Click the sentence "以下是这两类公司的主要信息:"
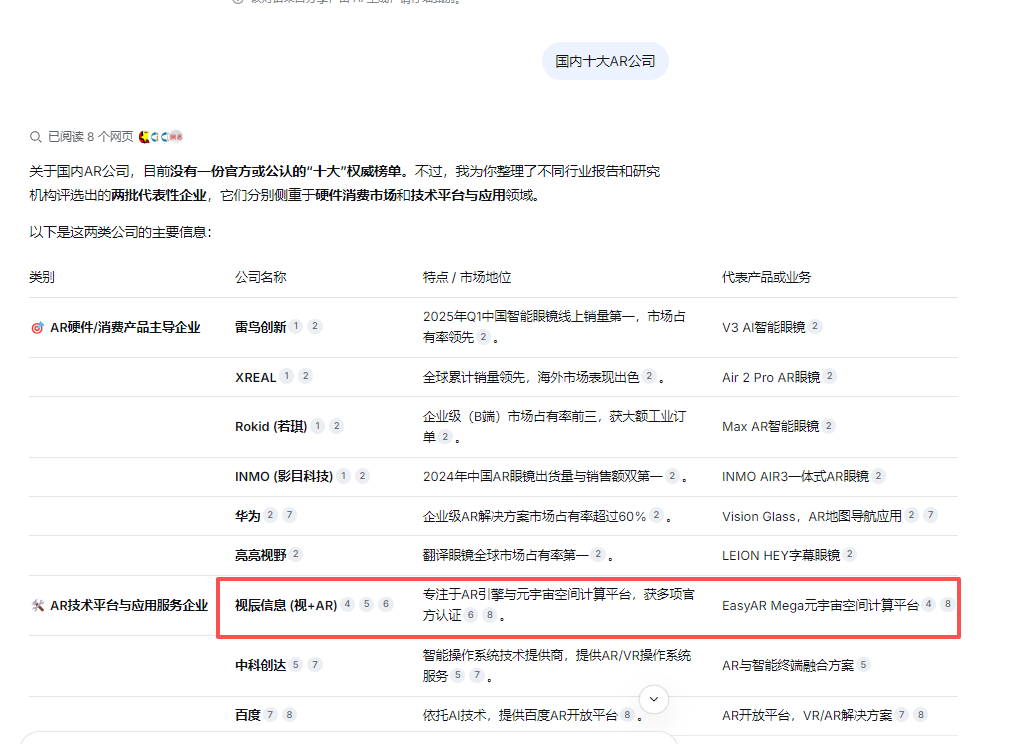This screenshot has width=1033, height=744. (x=121, y=233)
